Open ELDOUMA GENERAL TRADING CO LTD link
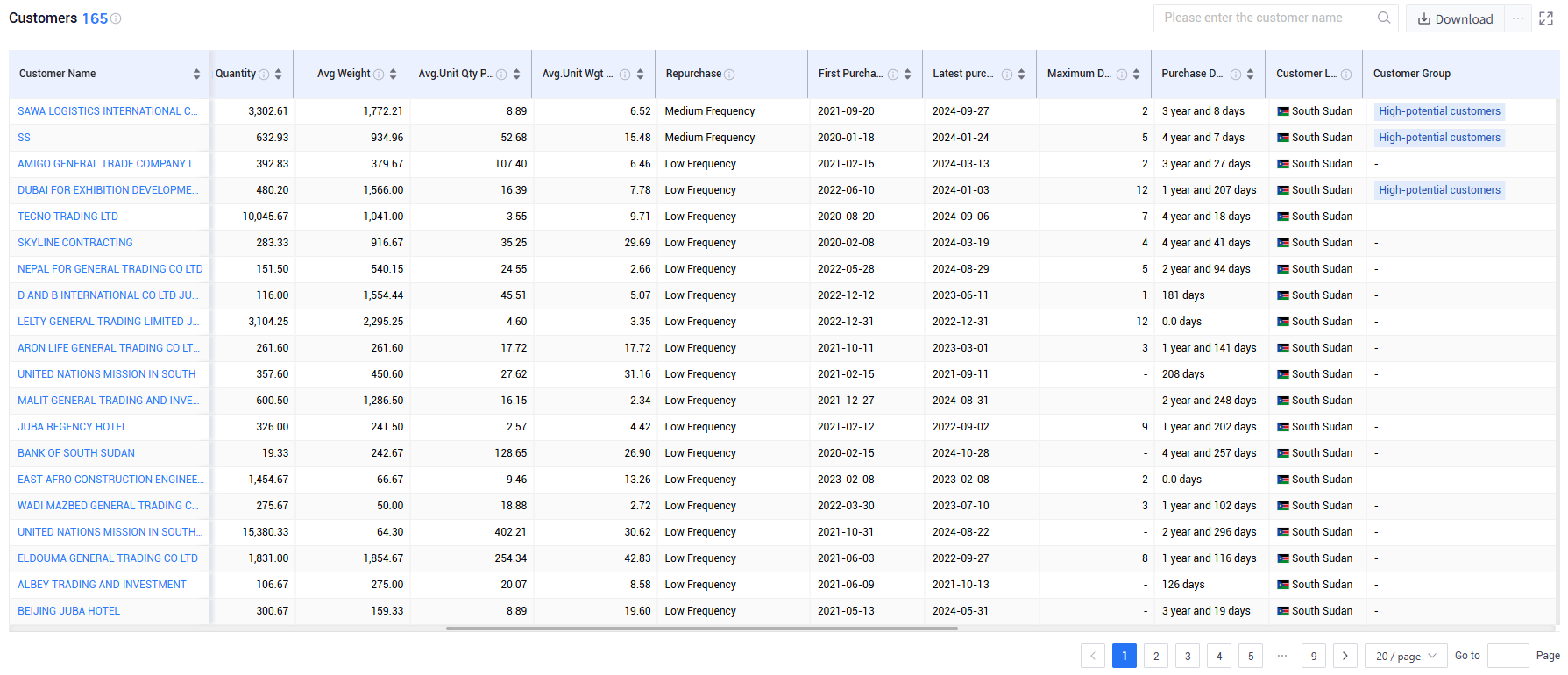 (108, 558)
